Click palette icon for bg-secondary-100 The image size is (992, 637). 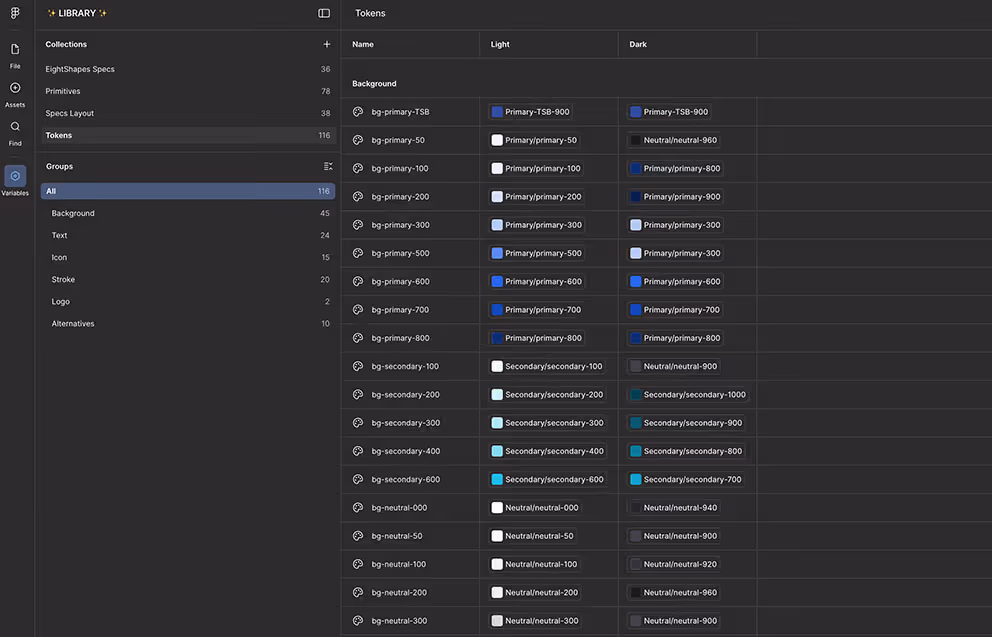358,366
